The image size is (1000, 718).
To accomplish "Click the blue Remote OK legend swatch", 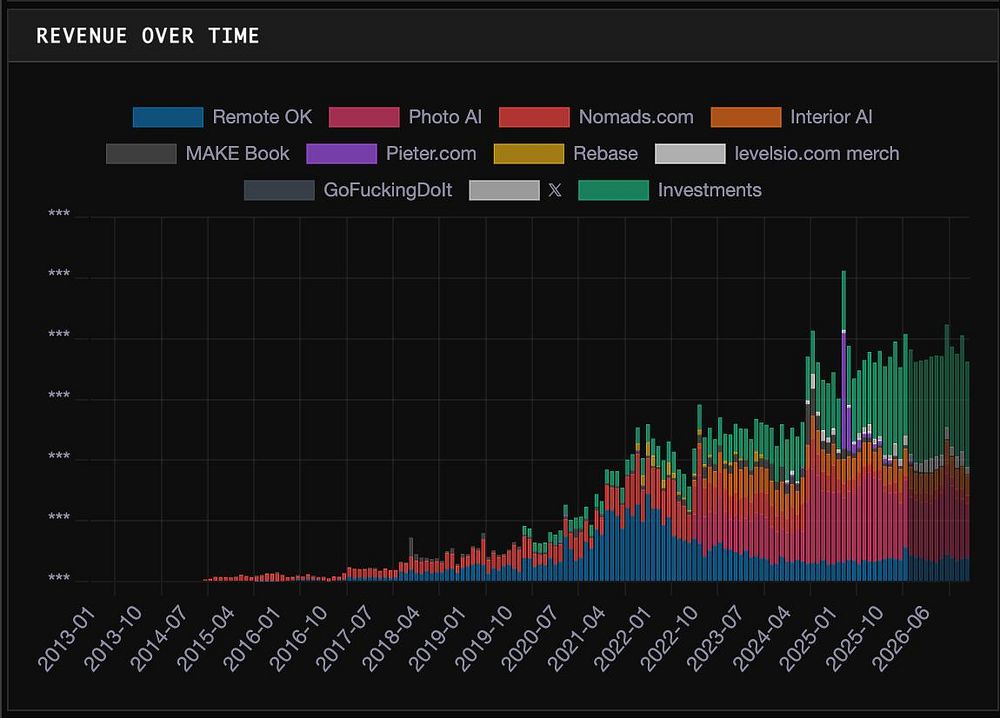I will pyautogui.click(x=168, y=117).
